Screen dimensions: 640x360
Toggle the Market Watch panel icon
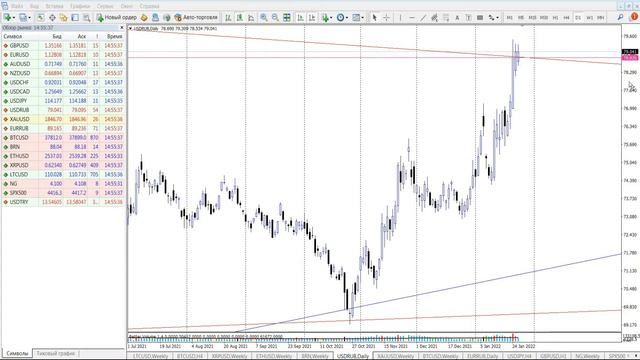40,18
